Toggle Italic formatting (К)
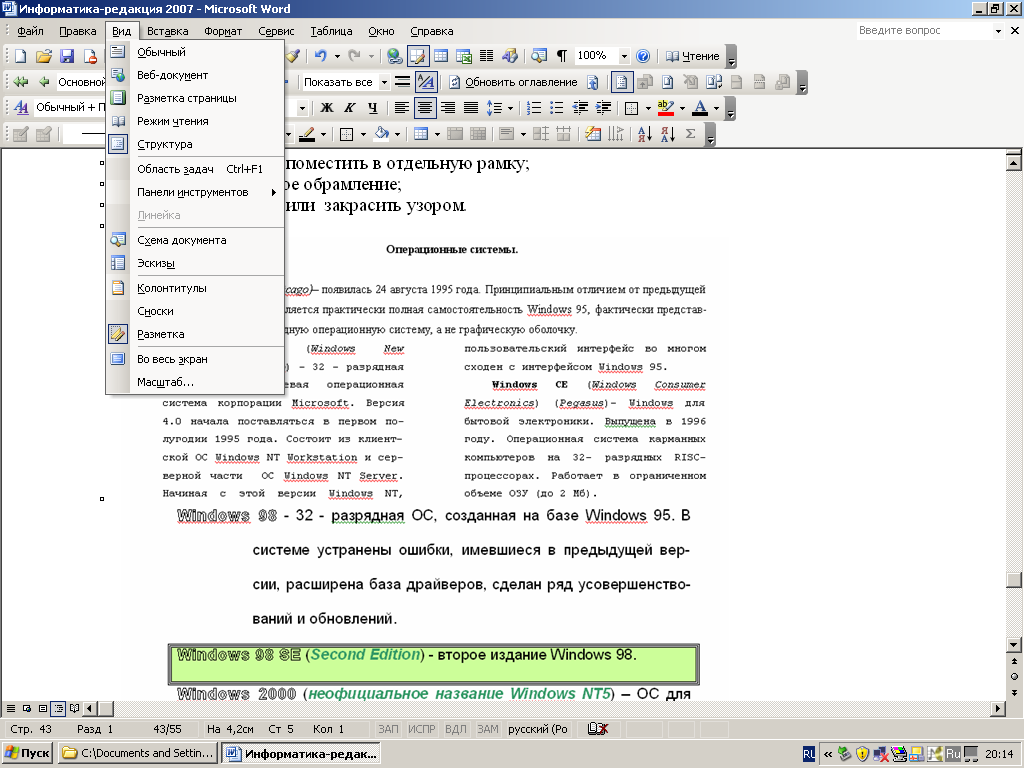Viewport: 1024px width, 768px height. tap(349, 108)
